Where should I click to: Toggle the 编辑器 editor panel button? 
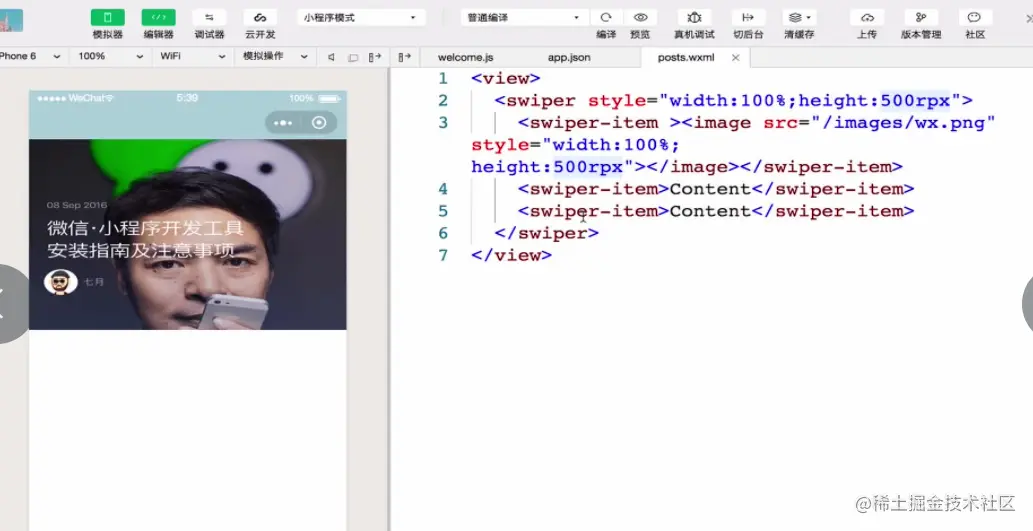pyautogui.click(x=158, y=18)
